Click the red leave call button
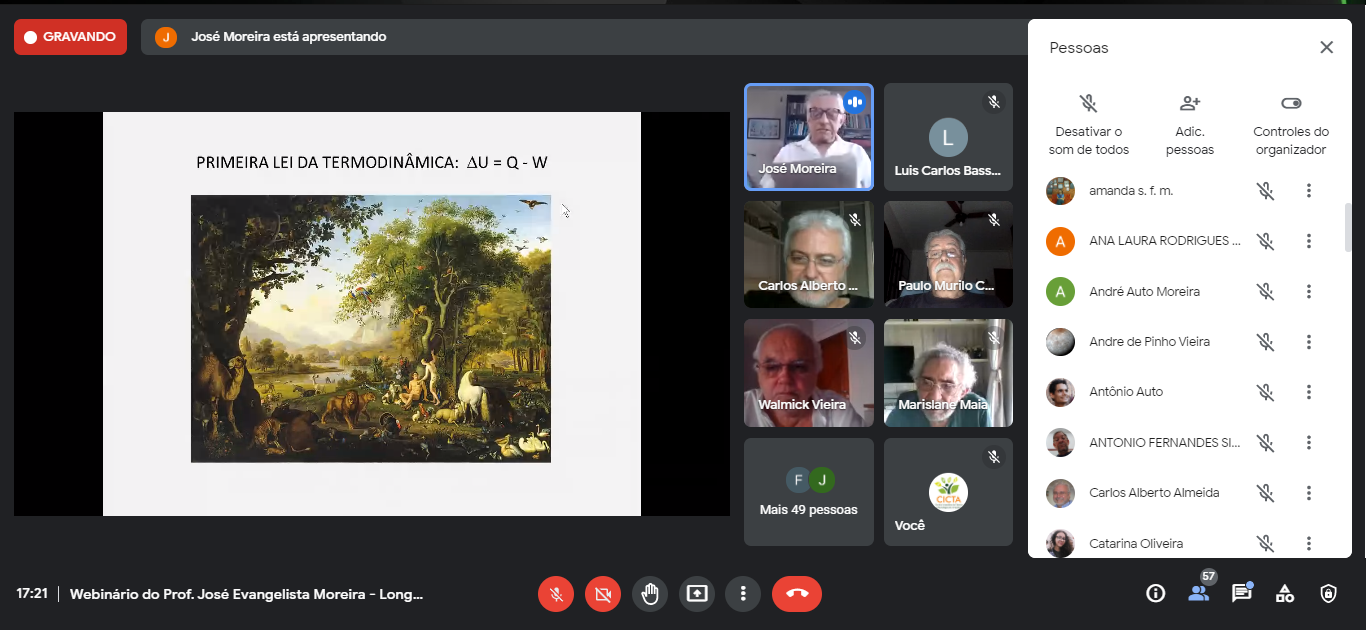 [x=797, y=594]
